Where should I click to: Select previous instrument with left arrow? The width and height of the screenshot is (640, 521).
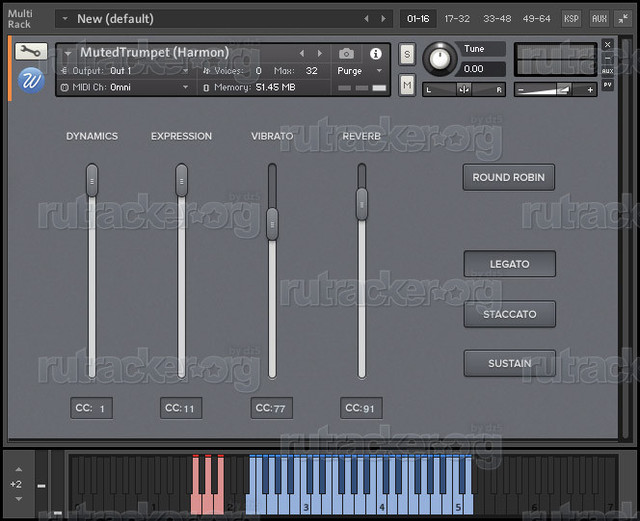click(x=302, y=53)
